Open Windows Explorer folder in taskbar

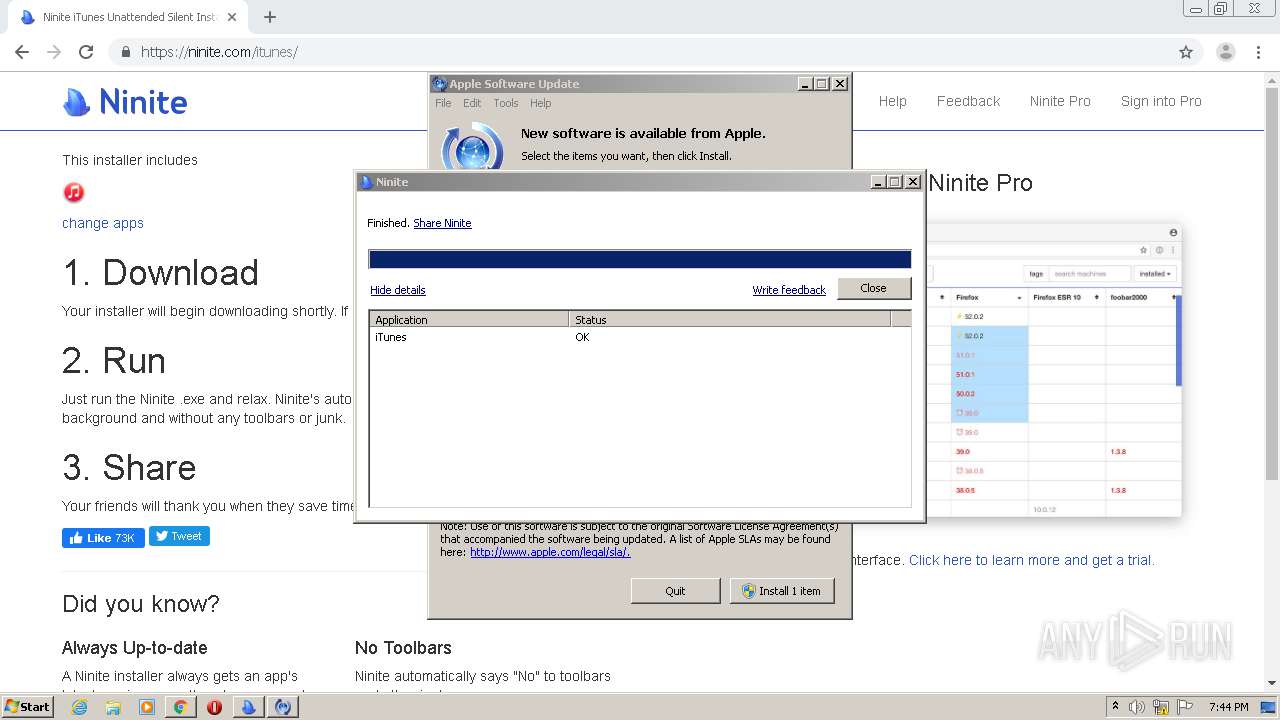[x=113, y=707]
